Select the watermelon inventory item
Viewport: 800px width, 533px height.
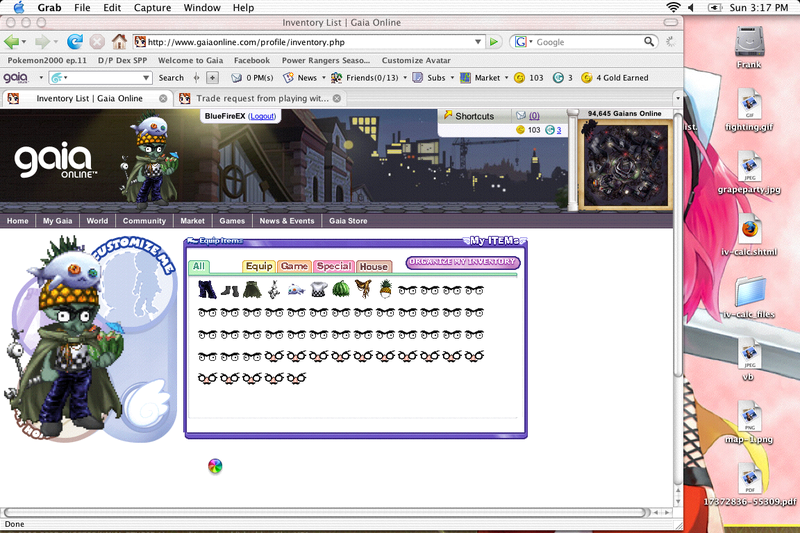click(341, 290)
